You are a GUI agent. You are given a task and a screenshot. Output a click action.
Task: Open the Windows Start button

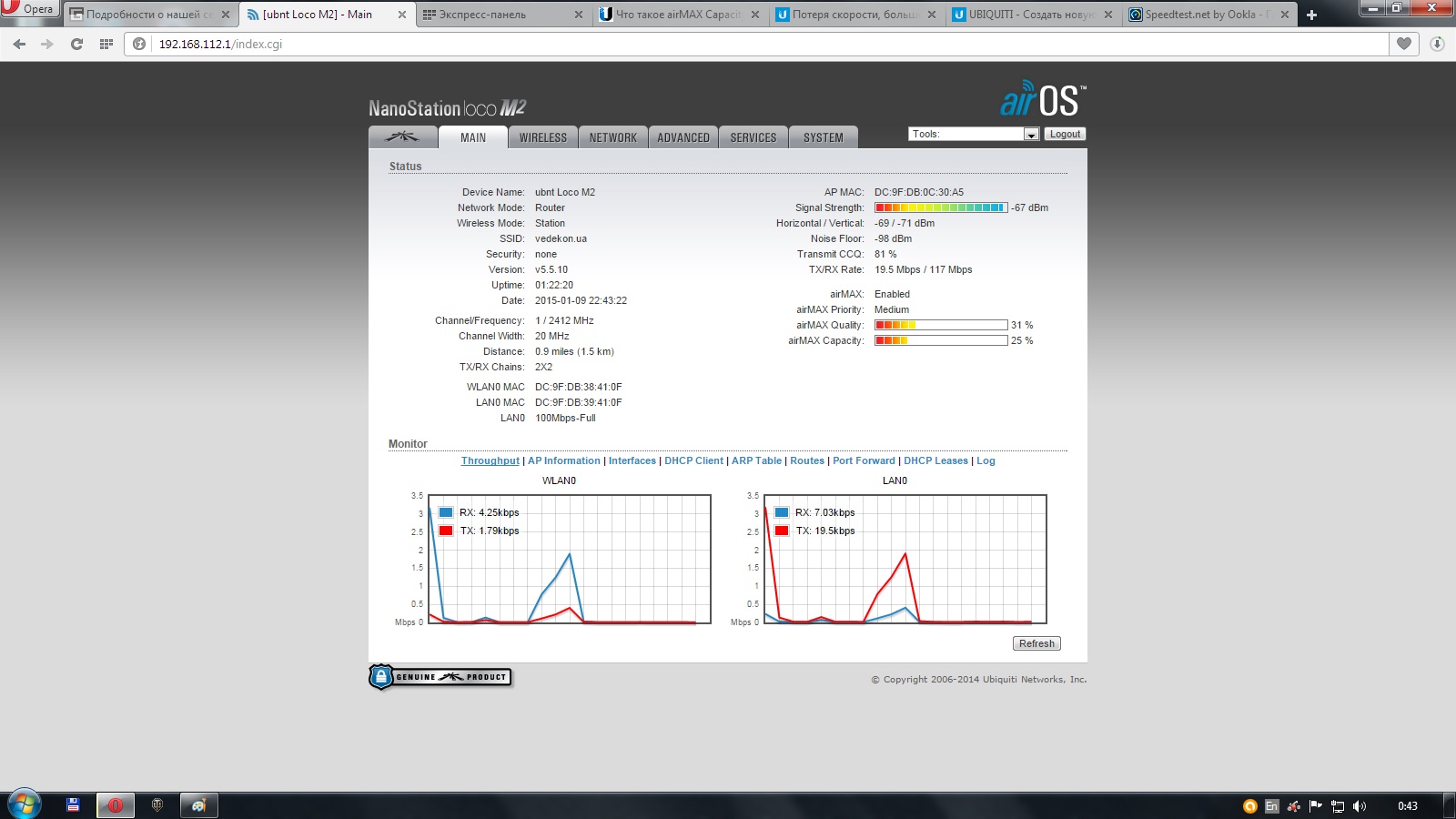click(24, 804)
